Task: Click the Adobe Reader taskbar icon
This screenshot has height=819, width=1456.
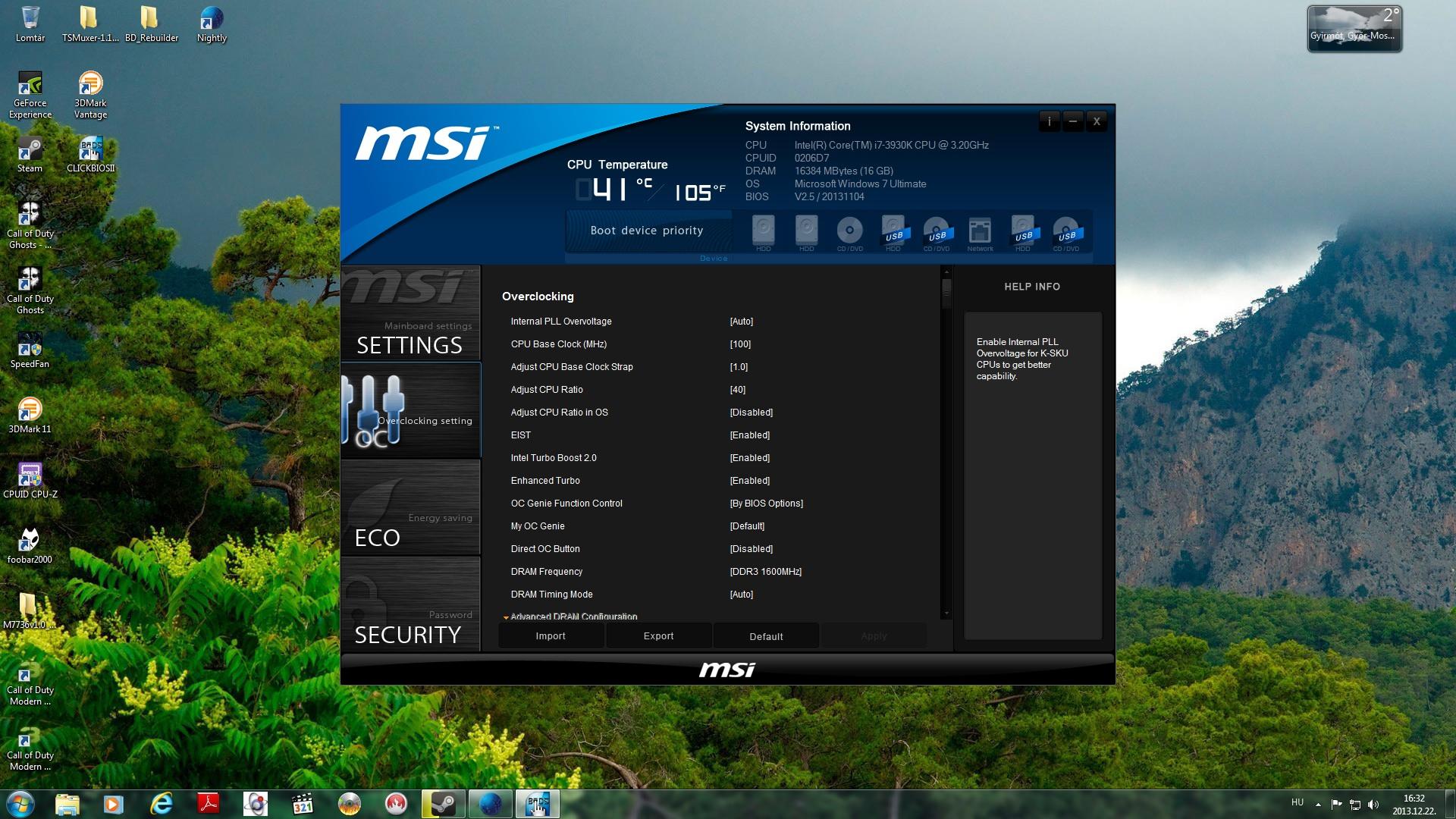Action: [x=208, y=803]
